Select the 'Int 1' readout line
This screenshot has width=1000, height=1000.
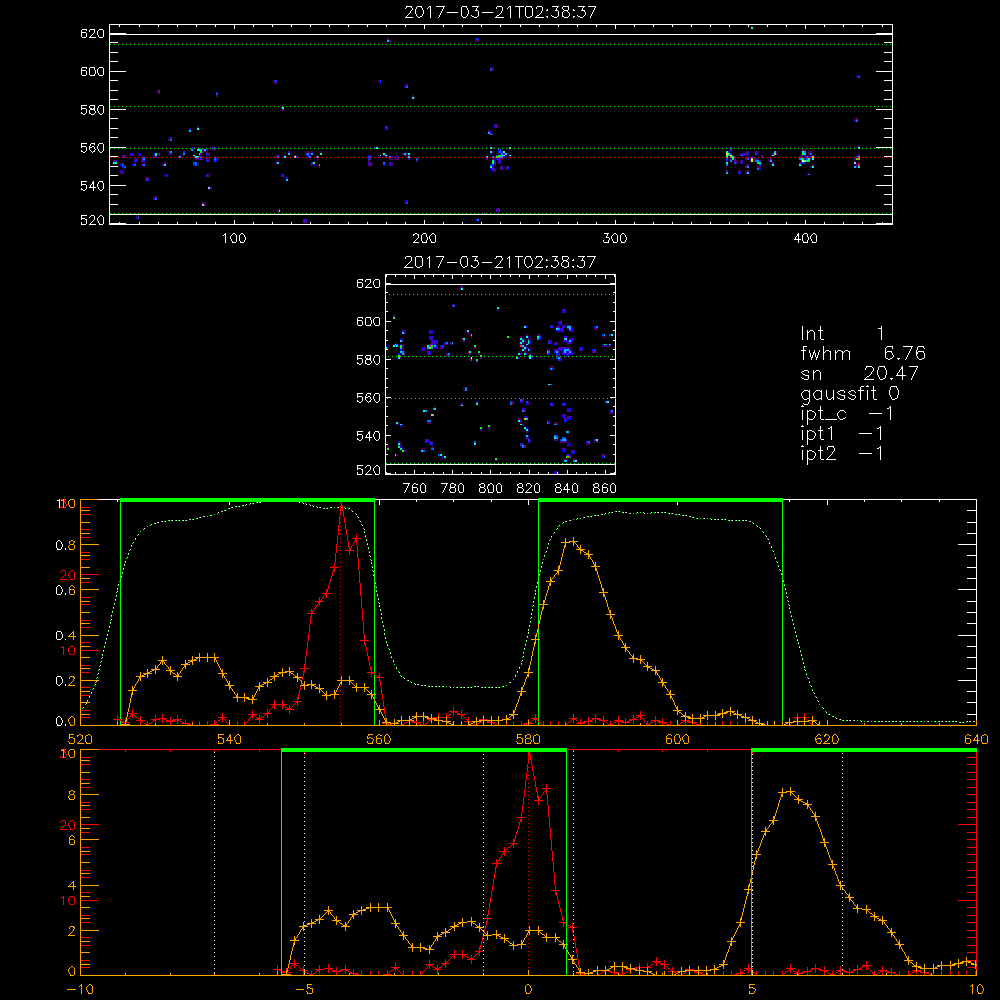coord(842,334)
